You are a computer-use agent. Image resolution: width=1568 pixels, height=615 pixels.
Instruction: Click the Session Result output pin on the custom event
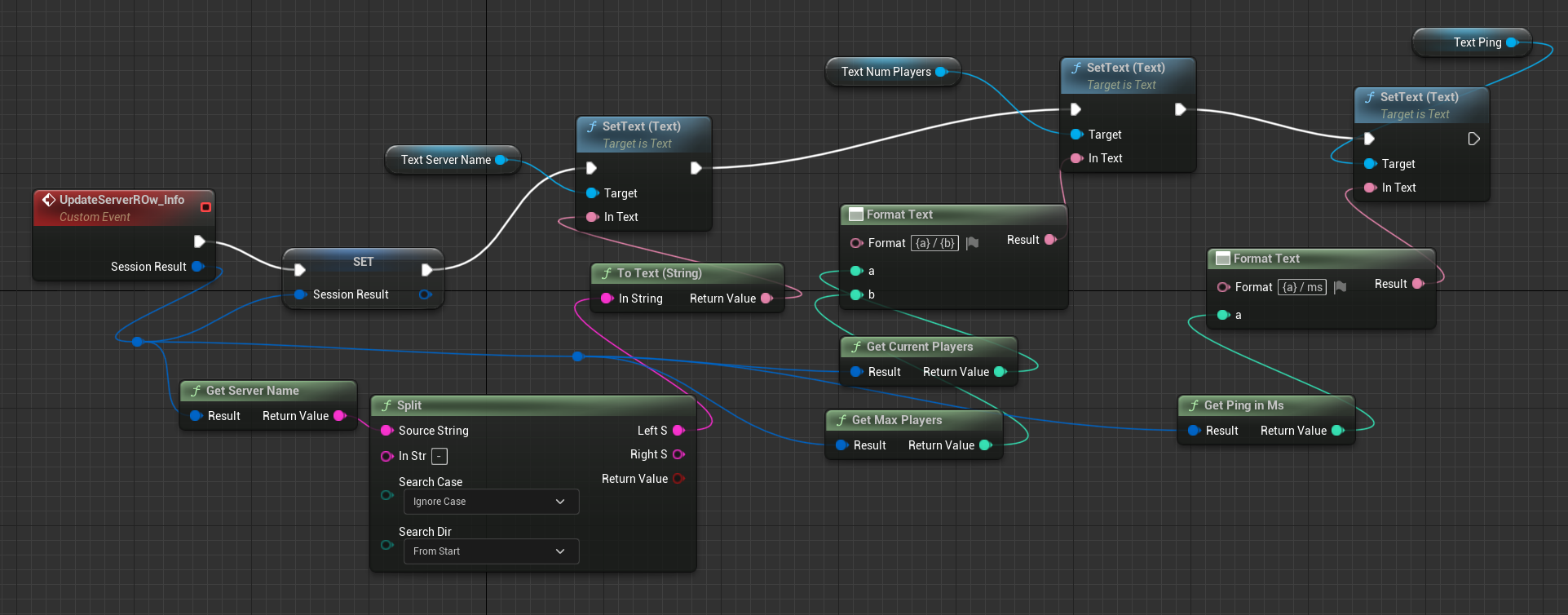click(197, 267)
